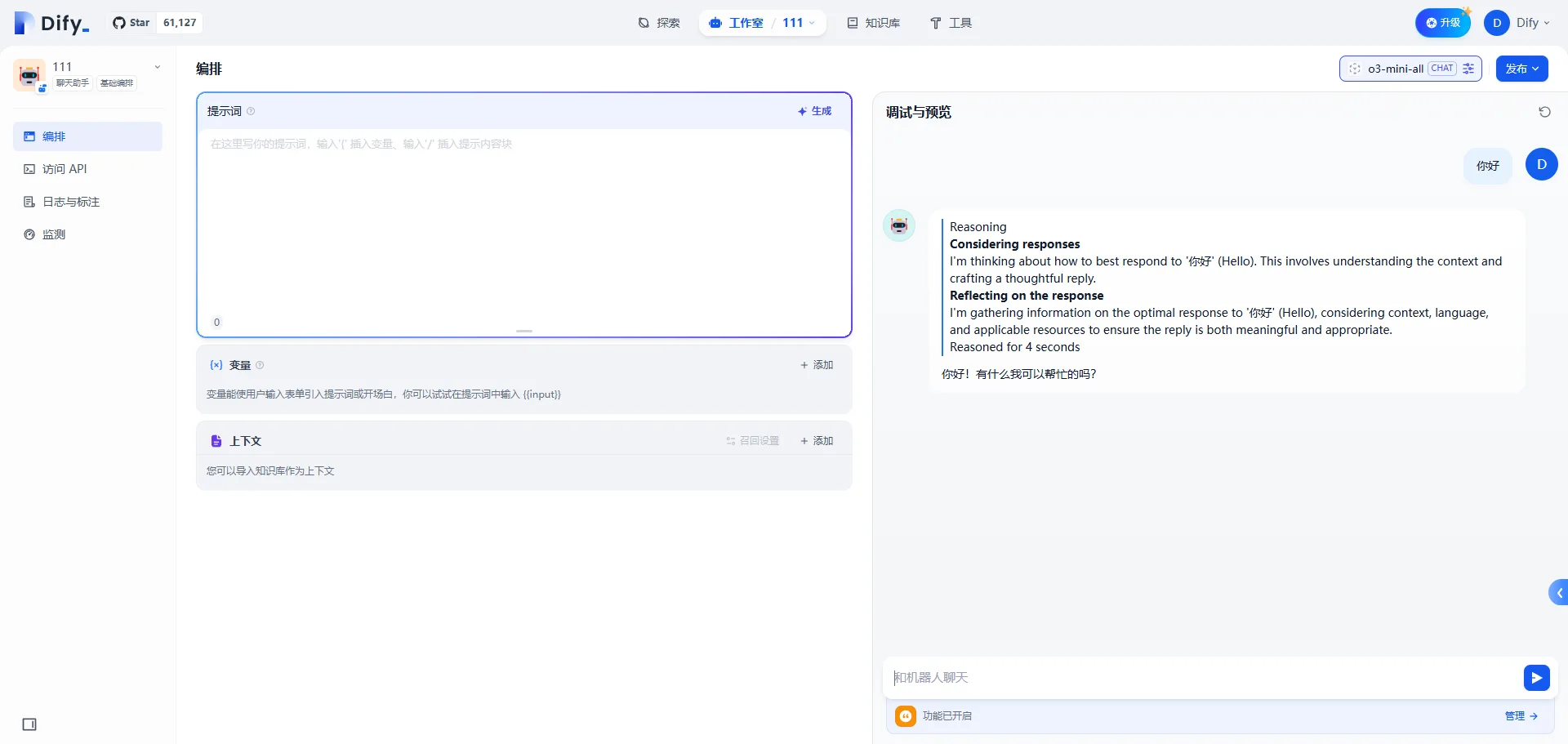Click the 提示词 help icon
This screenshot has width=1568, height=744.
(x=251, y=111)
